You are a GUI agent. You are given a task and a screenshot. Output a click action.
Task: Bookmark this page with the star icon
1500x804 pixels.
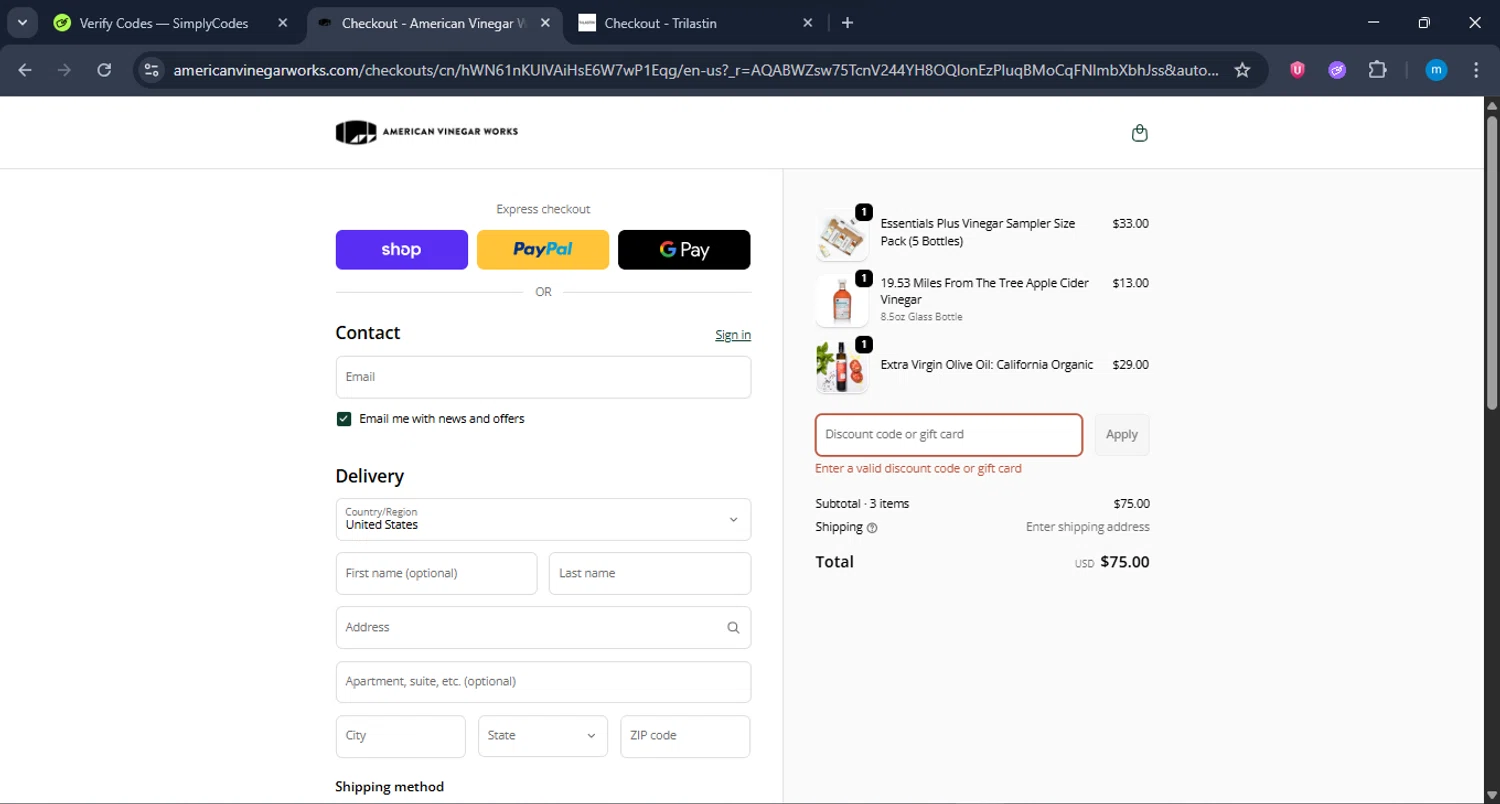click(1242, 70)
